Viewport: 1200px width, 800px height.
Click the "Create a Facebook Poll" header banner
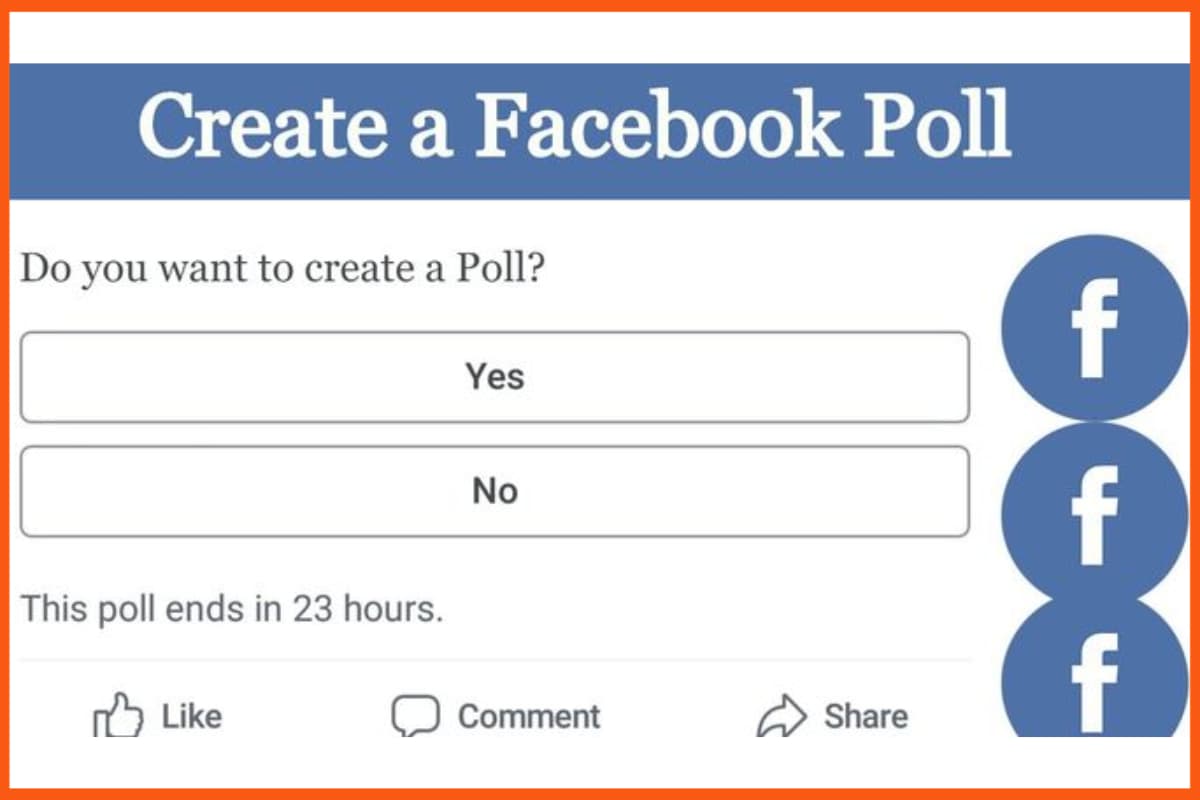coord(600,128)
